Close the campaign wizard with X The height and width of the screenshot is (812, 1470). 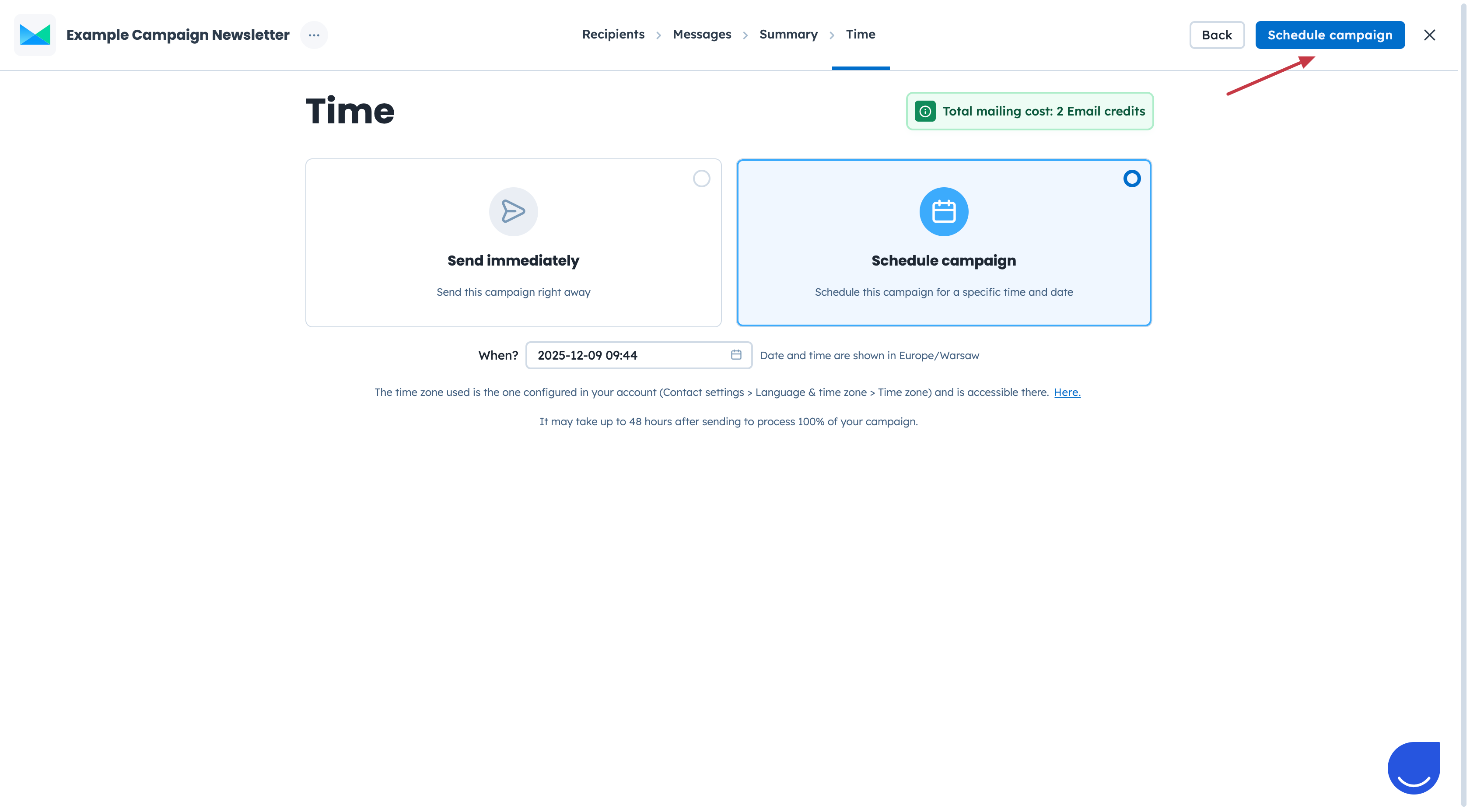[x=1429, y=35]
